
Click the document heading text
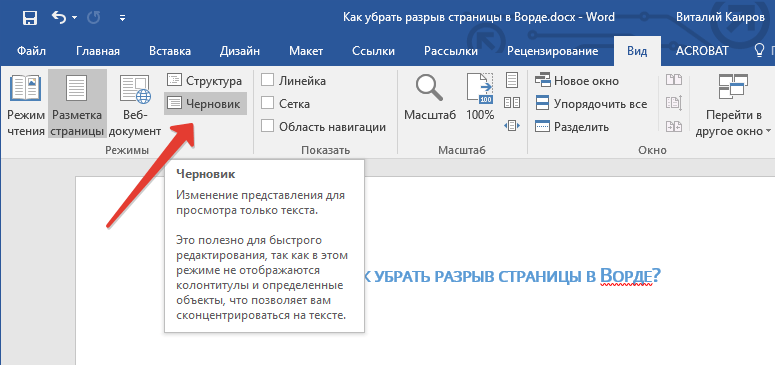click(512, 276)
